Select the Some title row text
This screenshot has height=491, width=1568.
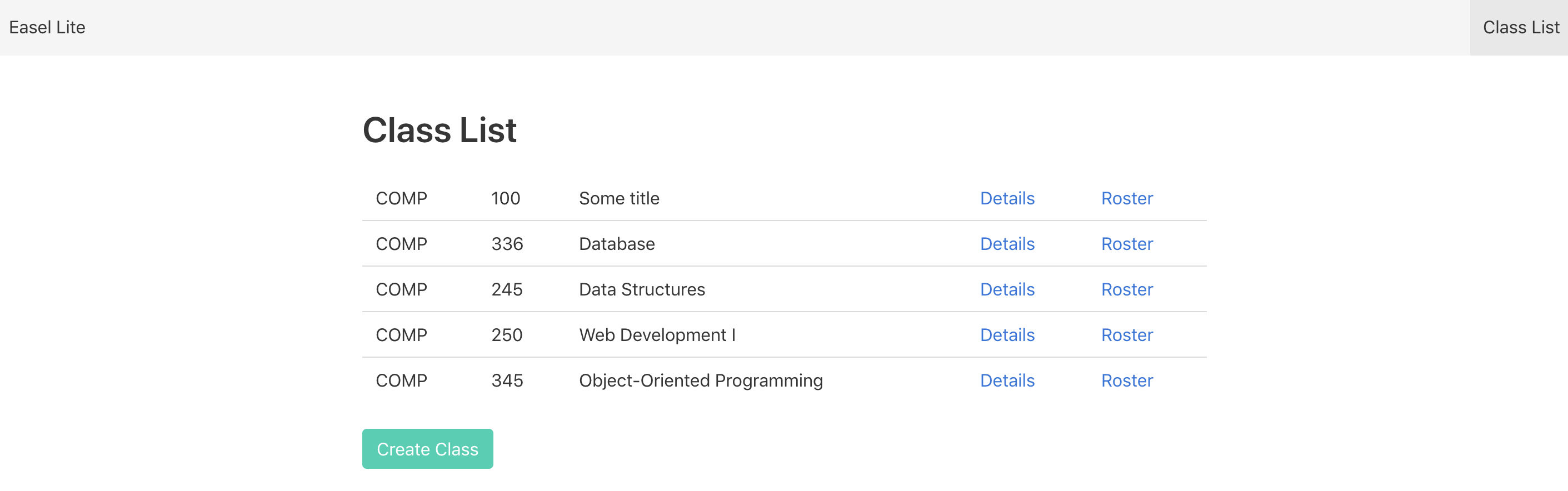pyautogui.click(x=619, y=198)
